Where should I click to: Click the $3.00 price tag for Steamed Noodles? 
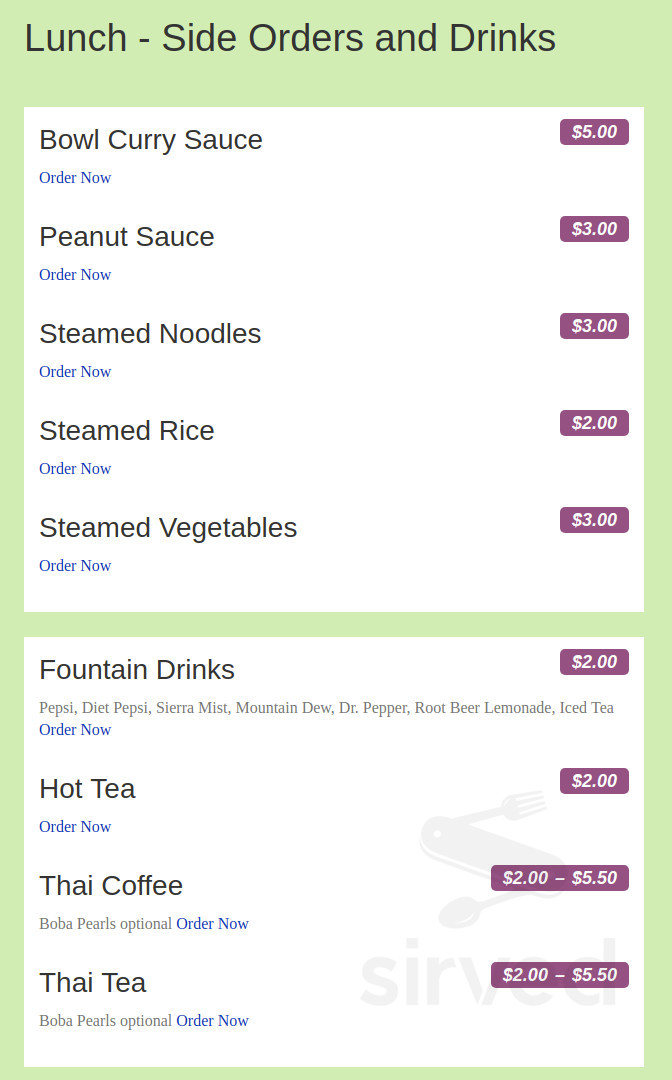click(x=594, y=325)
